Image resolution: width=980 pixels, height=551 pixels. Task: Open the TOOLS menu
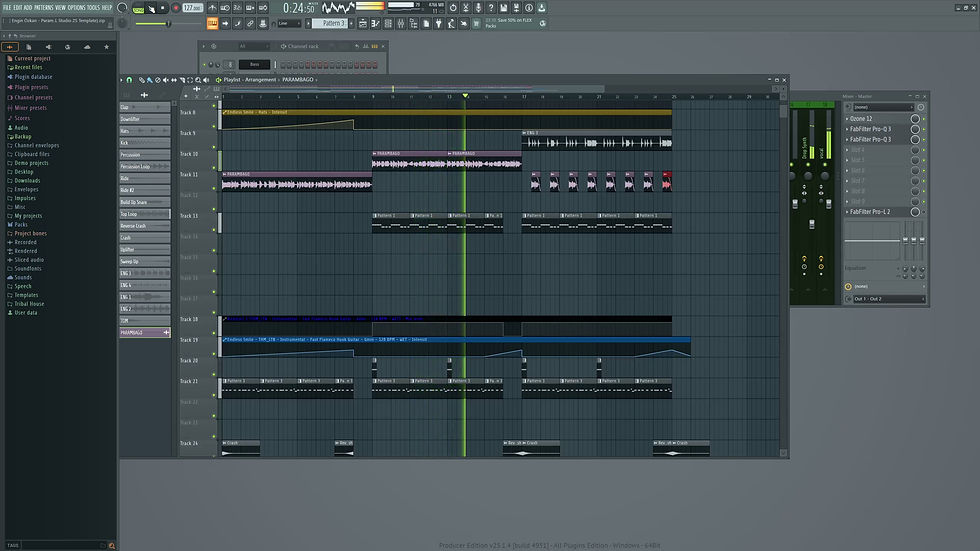tap(93, 7)
